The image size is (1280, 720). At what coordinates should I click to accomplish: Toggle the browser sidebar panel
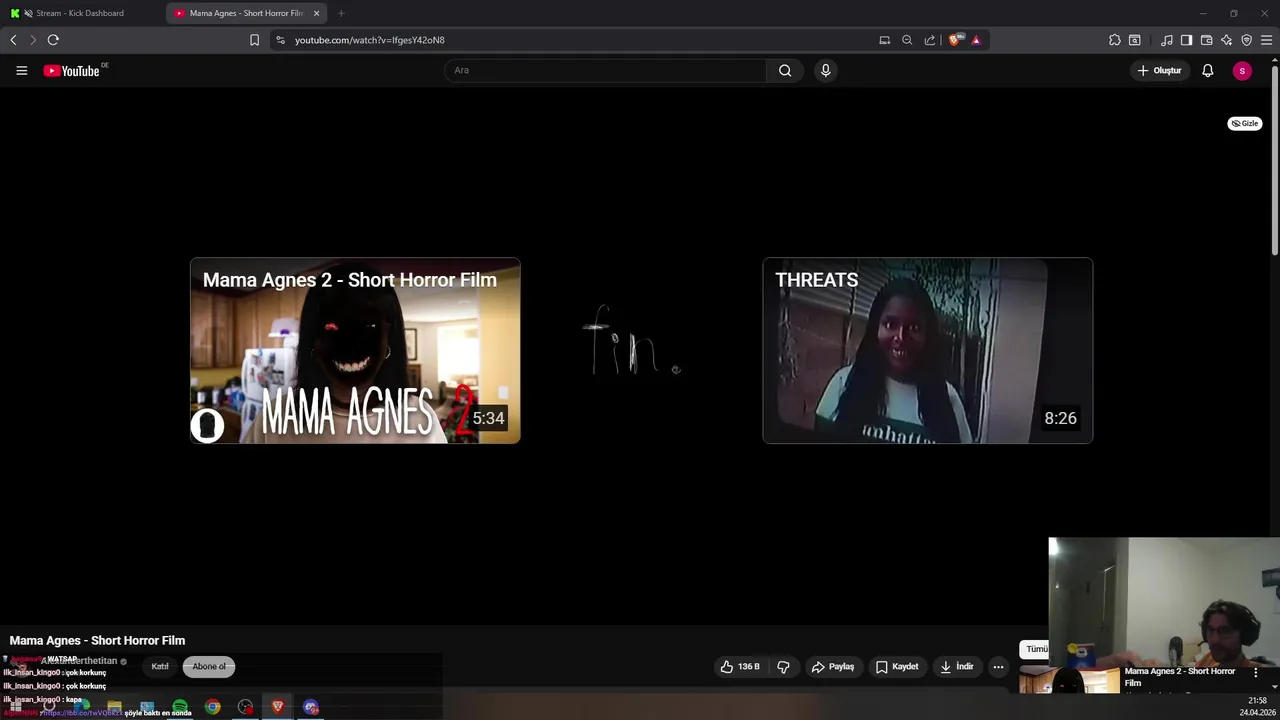tap(1186, 40)
